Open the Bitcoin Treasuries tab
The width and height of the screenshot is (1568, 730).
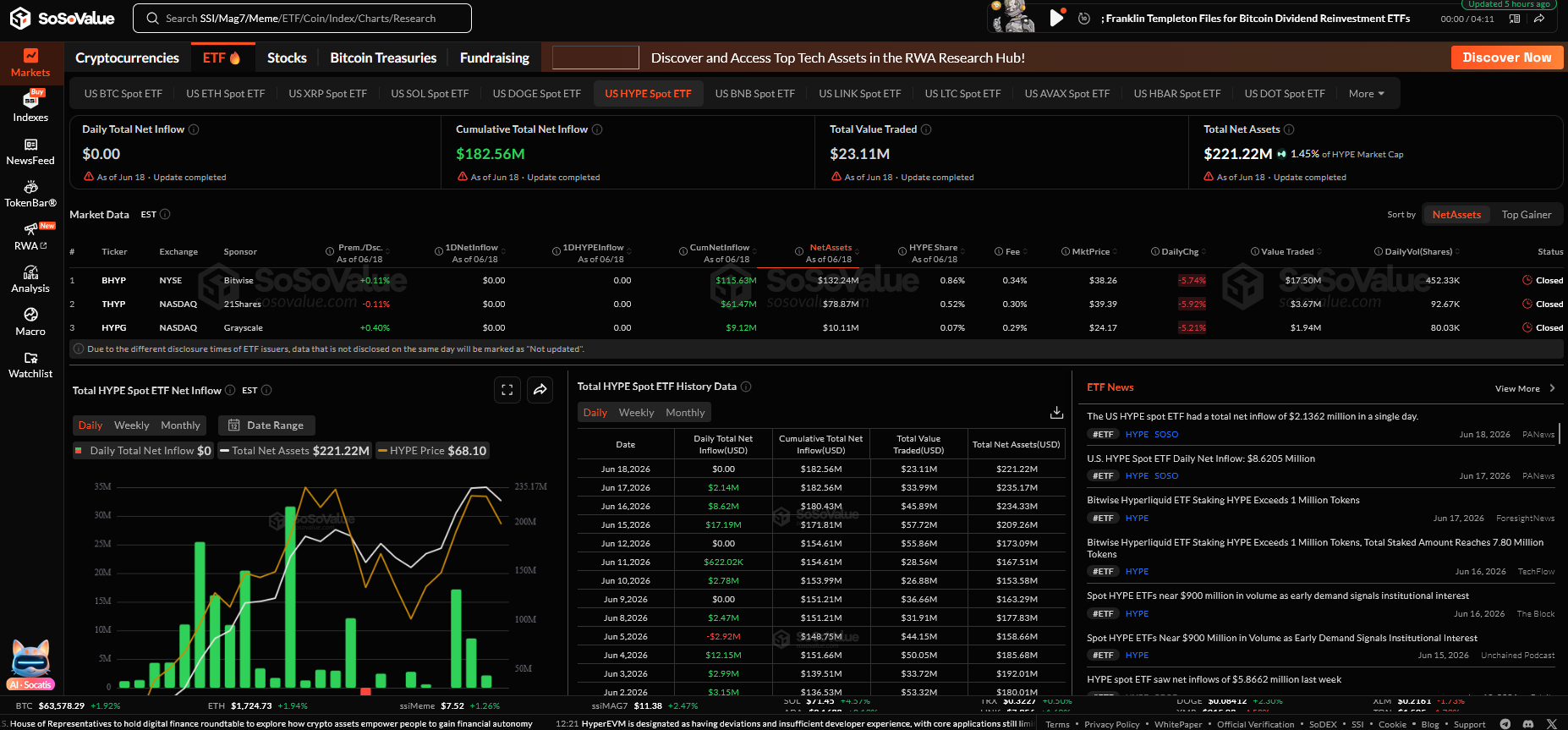click(x=383, y=58)
